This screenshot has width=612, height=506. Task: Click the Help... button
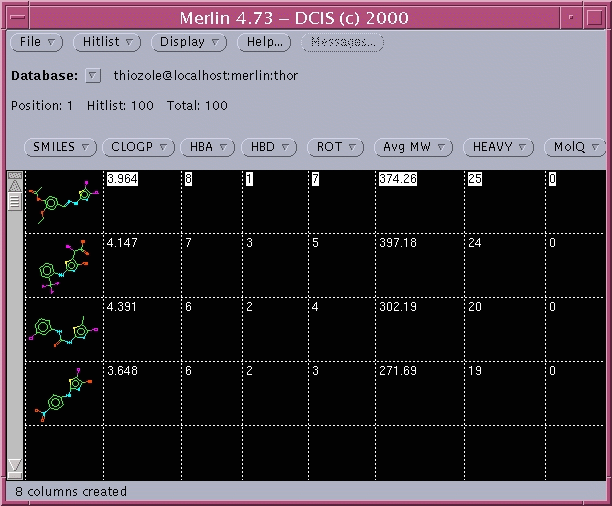pyautogui.click(x=264, y=42)
